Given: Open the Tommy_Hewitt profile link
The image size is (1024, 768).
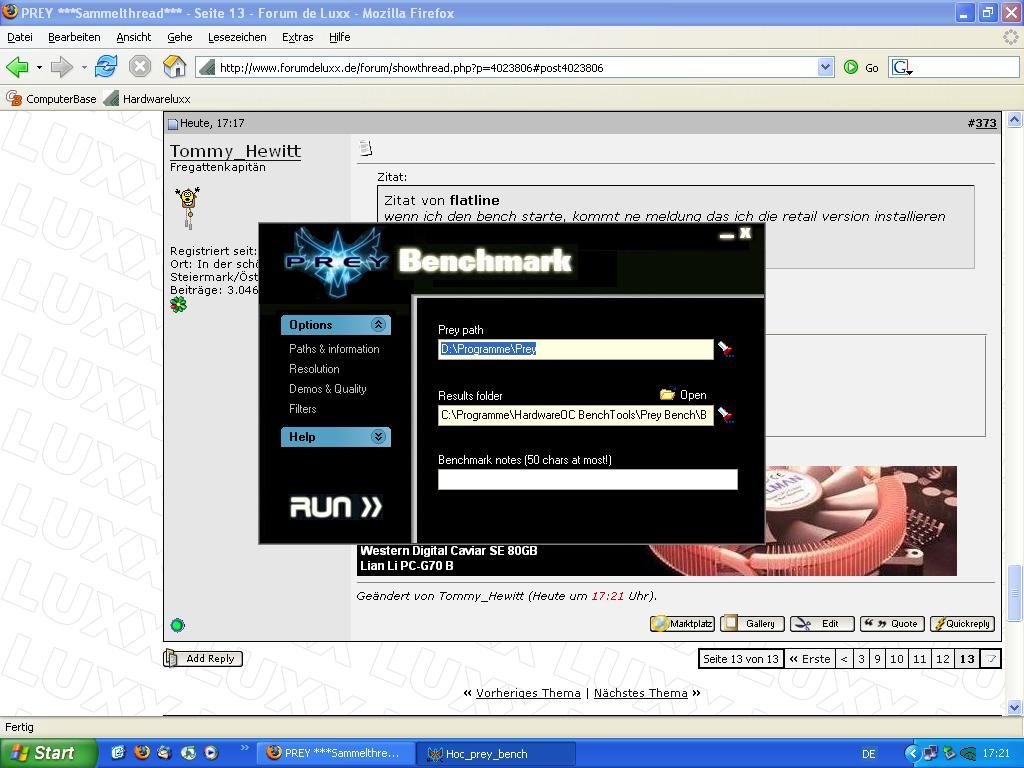Looking at the screenshot, I should coord(235,151).
